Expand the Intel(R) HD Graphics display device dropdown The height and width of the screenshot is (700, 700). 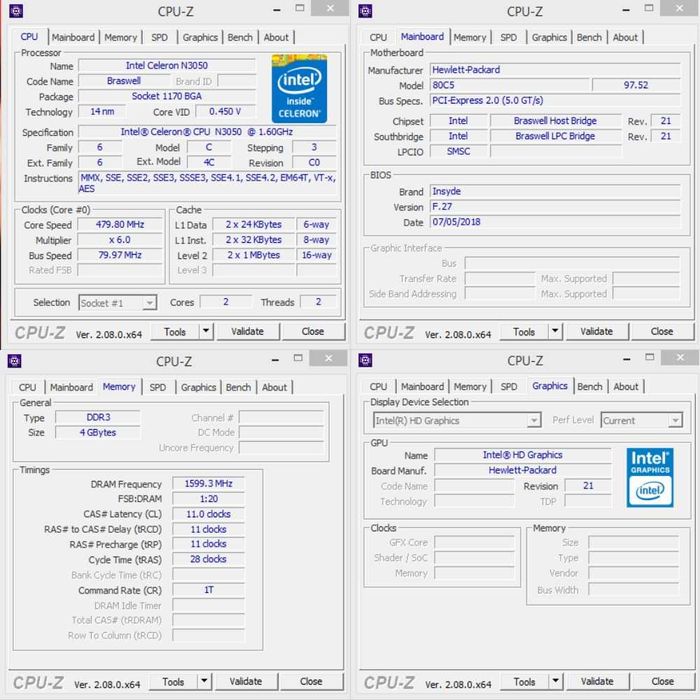click(457, 421)
